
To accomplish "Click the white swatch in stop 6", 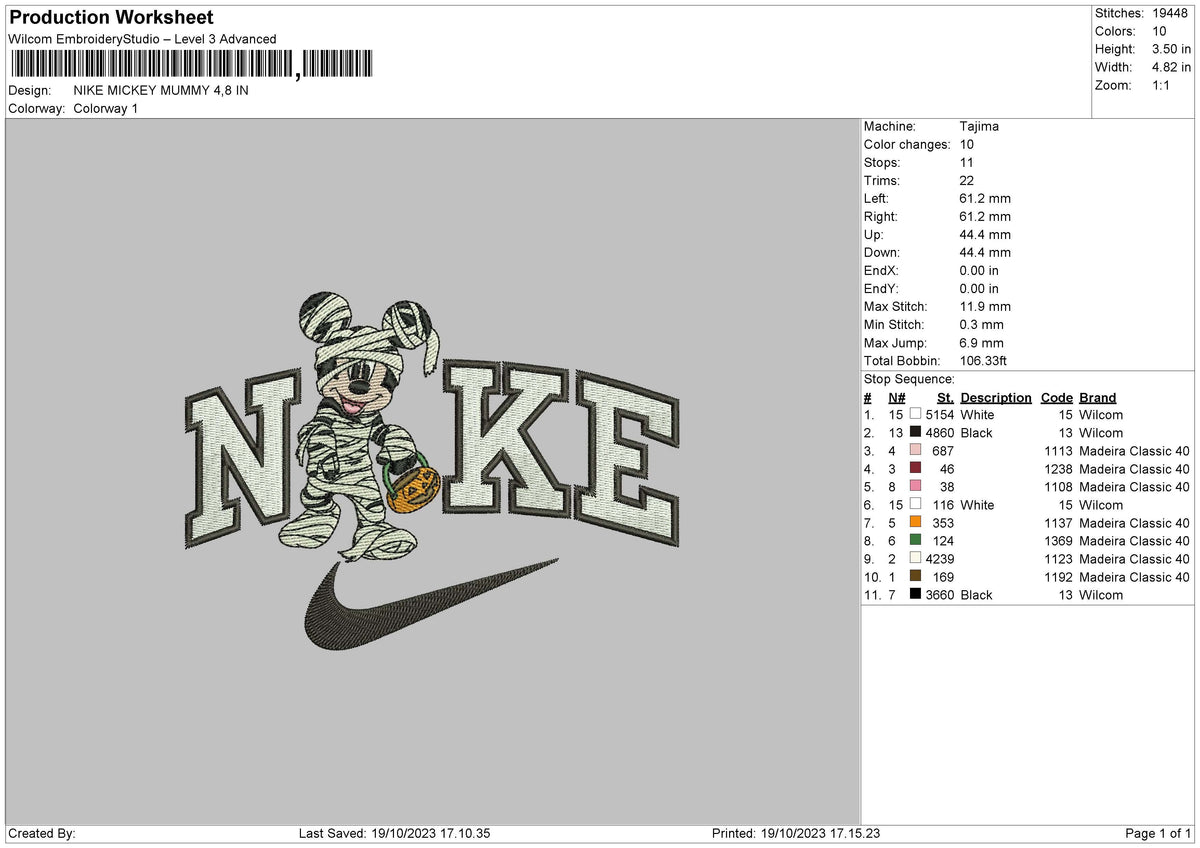I will click(x=915, y=504).
